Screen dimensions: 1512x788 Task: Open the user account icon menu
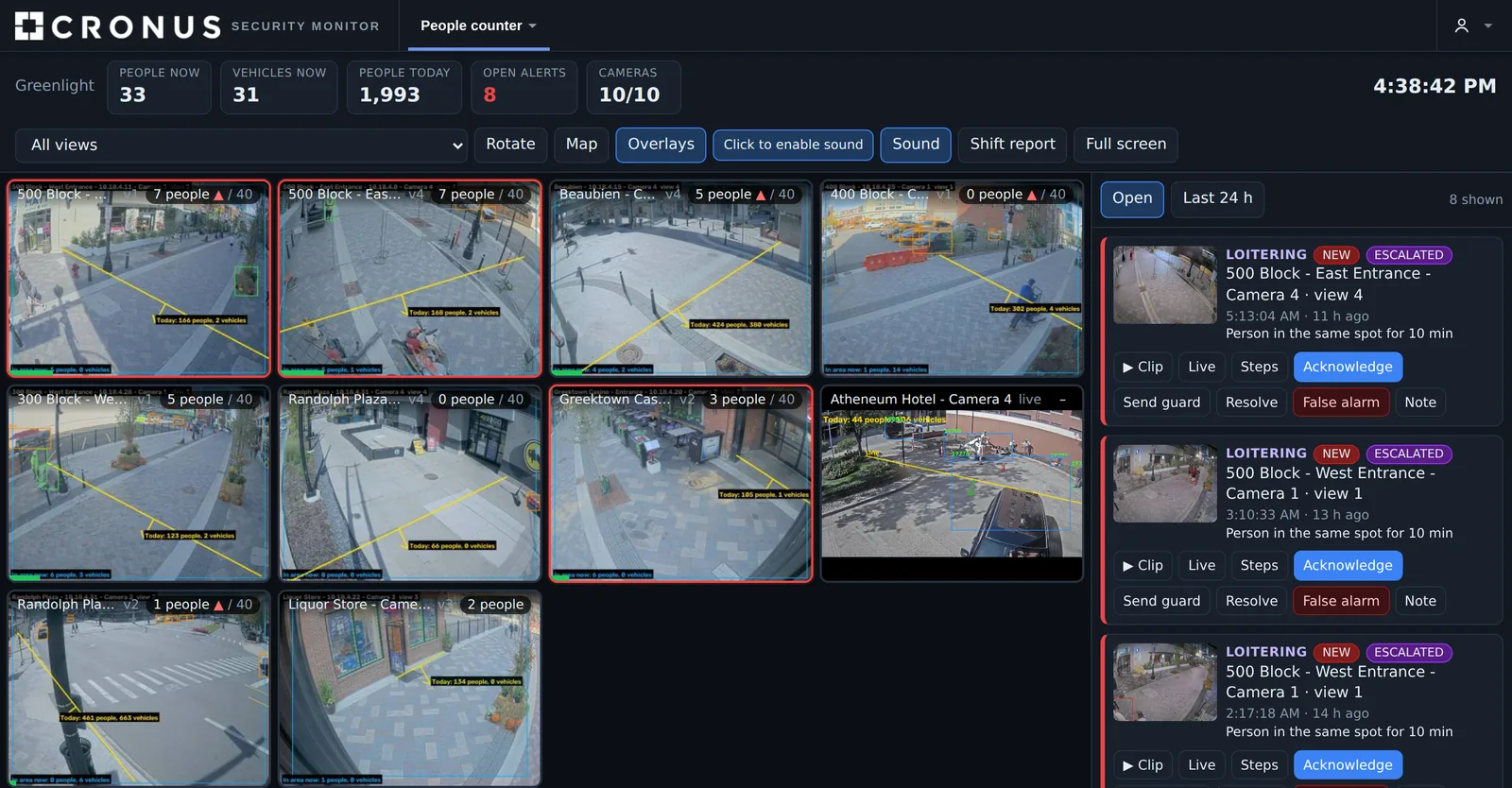click(x=1461, y=26)
